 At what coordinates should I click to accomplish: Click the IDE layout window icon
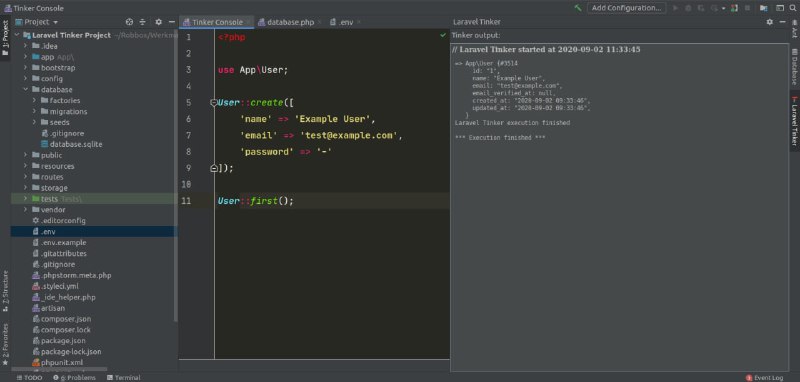(x=780, y=8)
